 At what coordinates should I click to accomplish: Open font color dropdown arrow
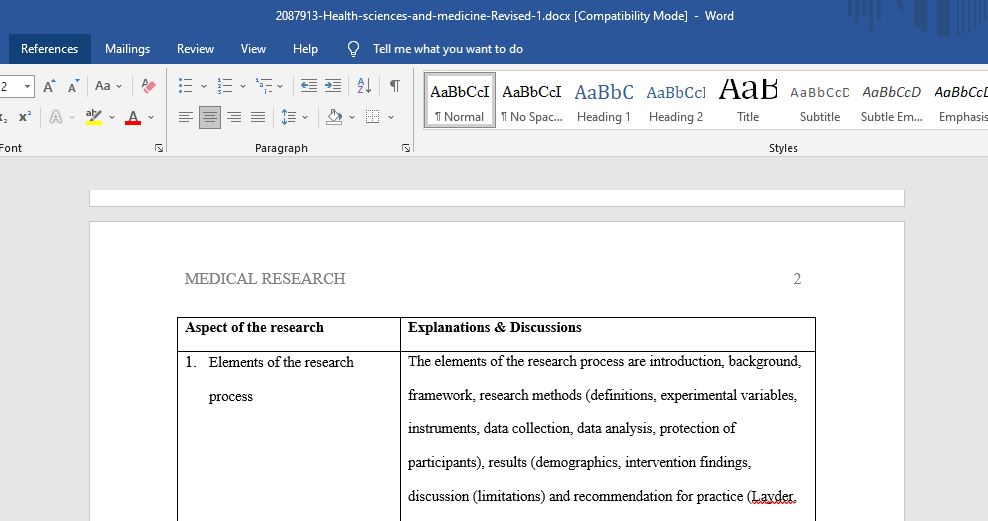click(x=151, y=117)
